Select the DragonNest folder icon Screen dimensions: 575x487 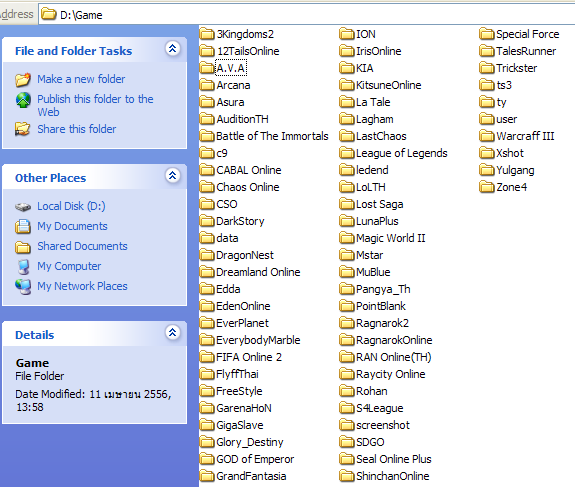pos(207,255)
